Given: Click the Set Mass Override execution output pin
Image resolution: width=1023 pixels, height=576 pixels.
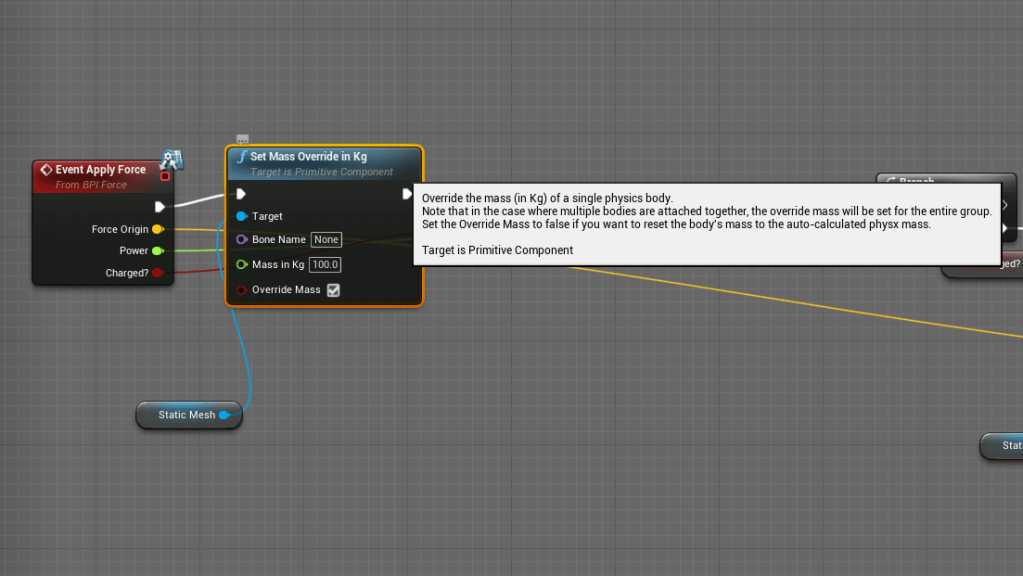Looking at the screenshot, I should 407,194.
